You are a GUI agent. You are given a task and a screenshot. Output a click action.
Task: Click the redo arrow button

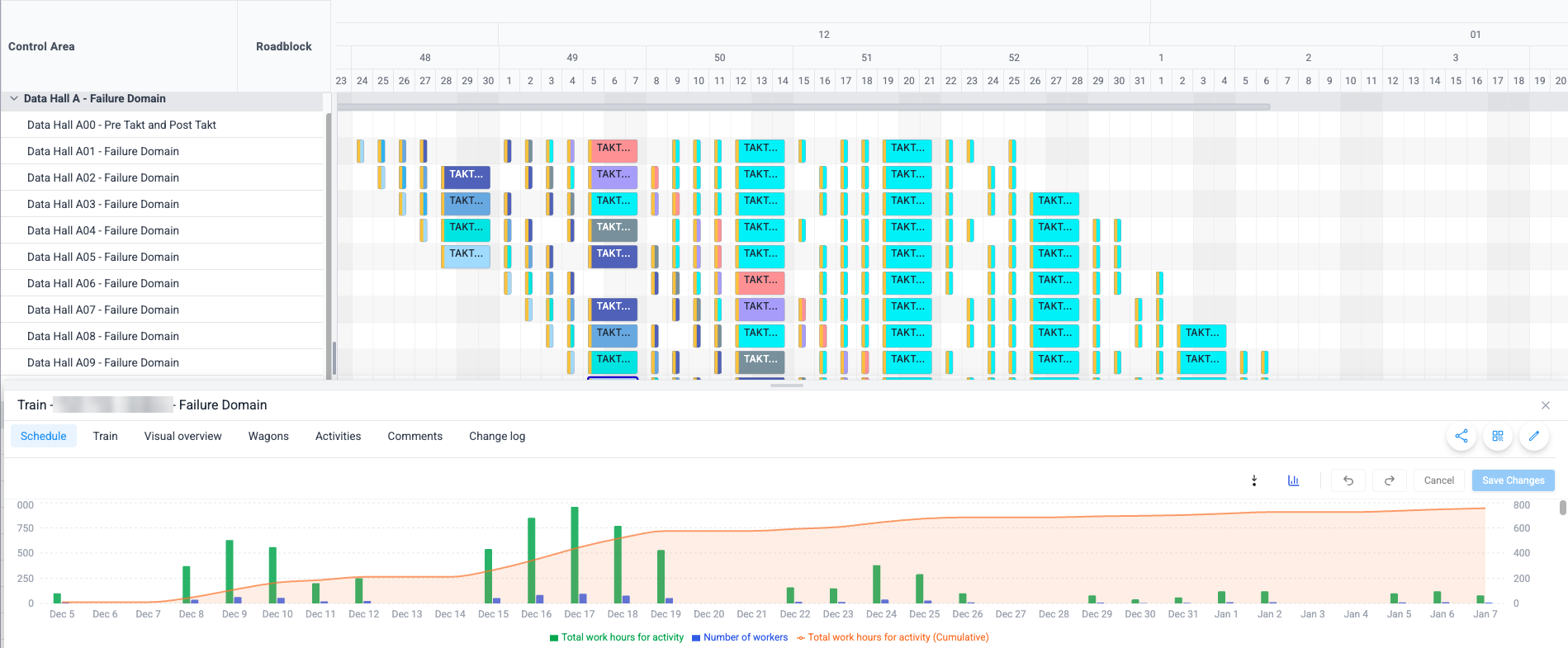pos(1390,480)
